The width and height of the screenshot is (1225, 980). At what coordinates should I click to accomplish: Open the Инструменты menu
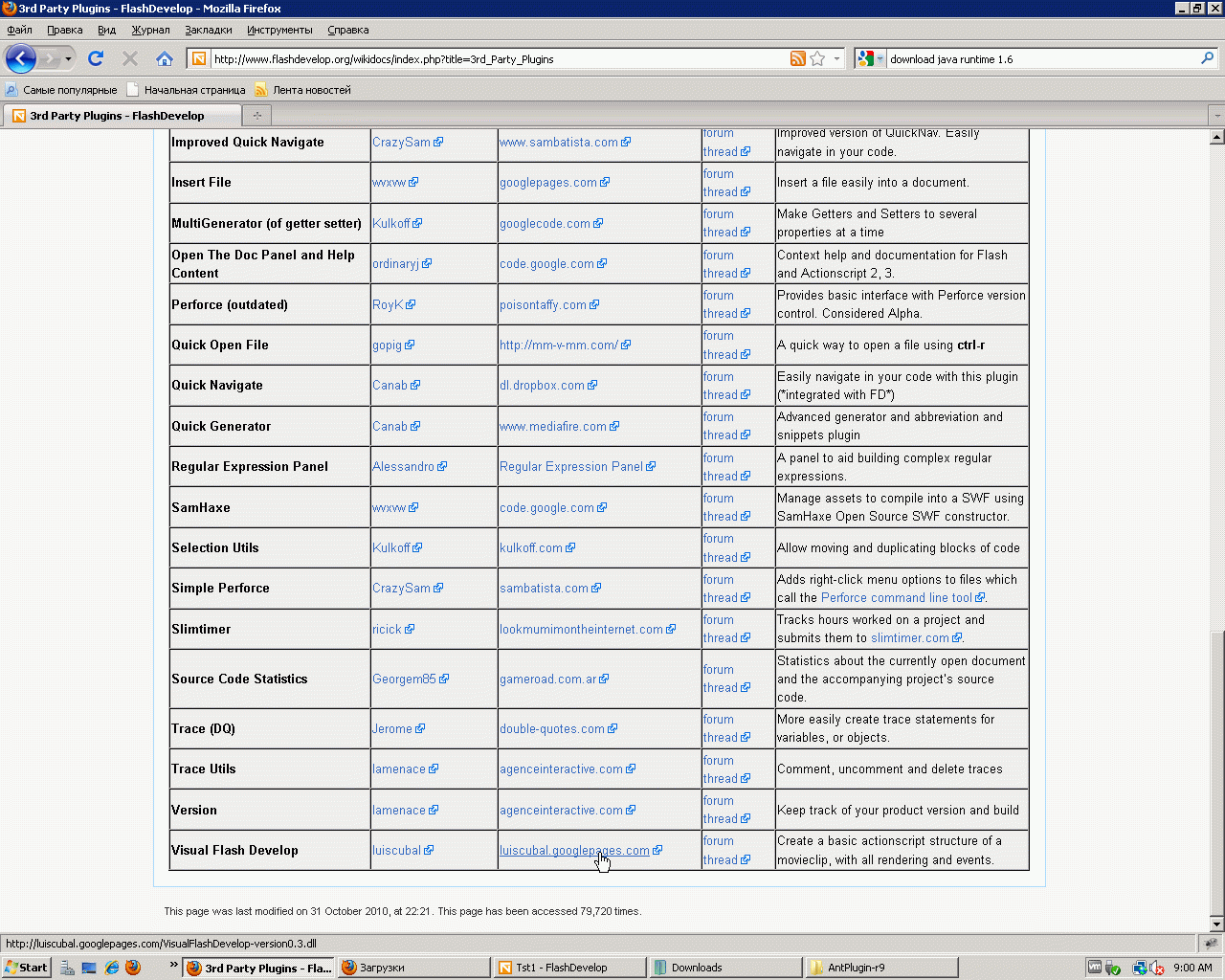point(279,30)
